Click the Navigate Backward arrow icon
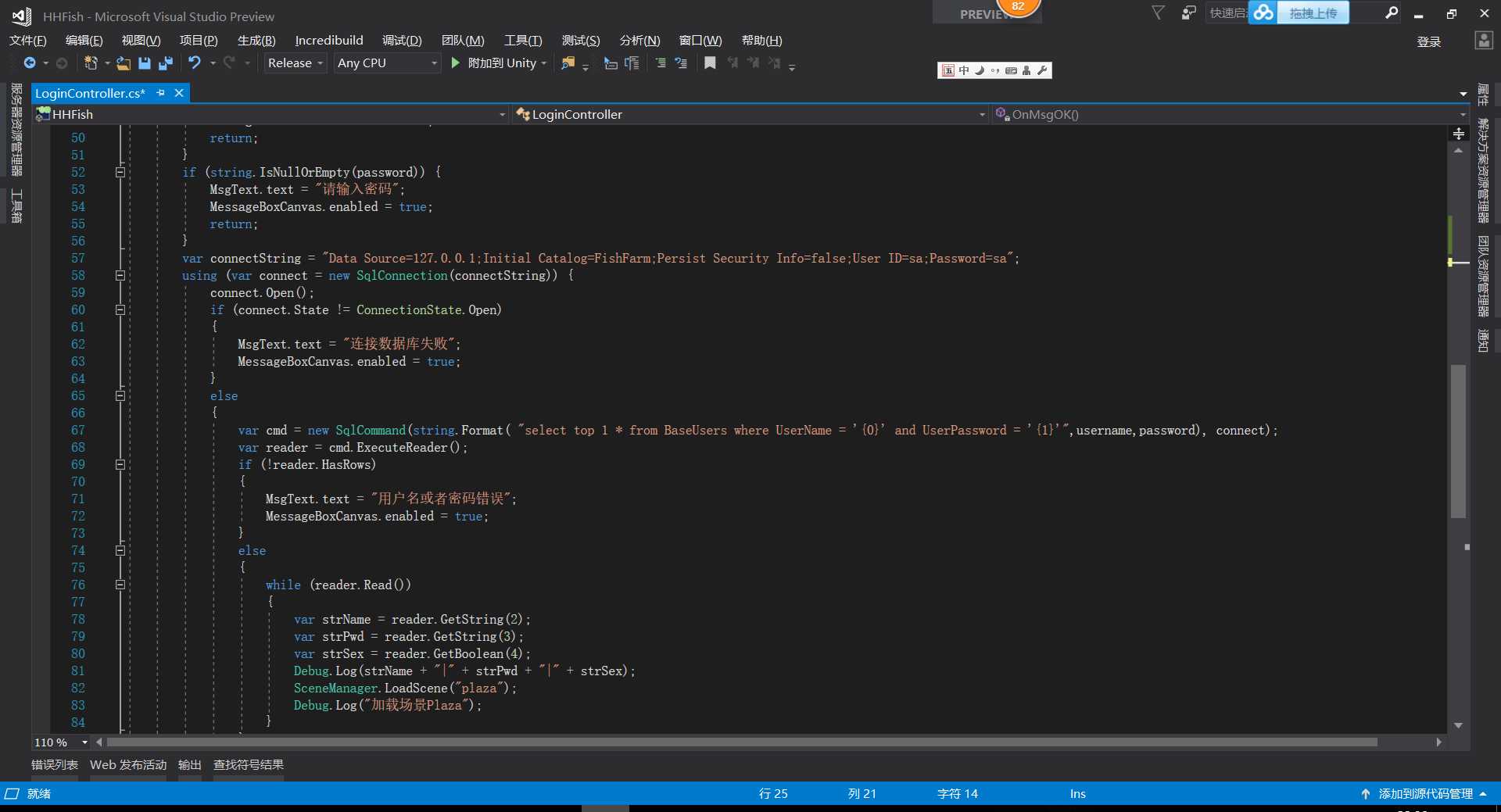 coord(30,63)
